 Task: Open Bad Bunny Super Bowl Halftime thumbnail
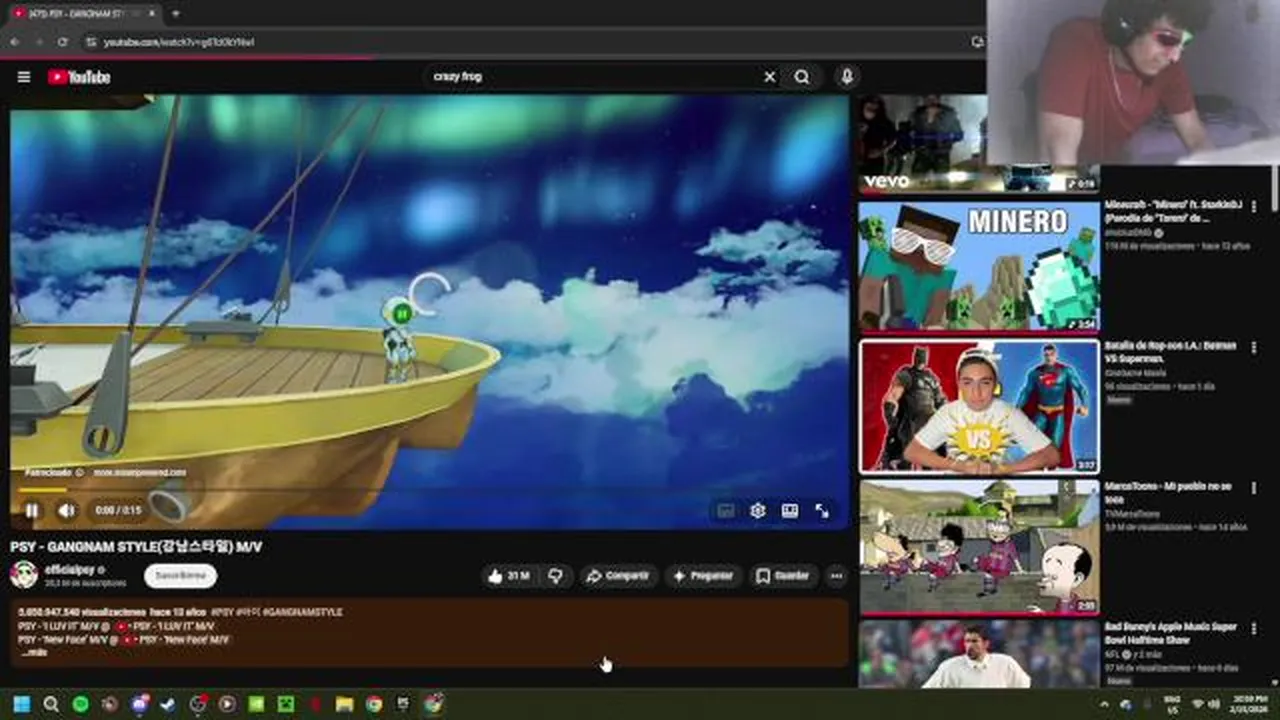[979, 654]
